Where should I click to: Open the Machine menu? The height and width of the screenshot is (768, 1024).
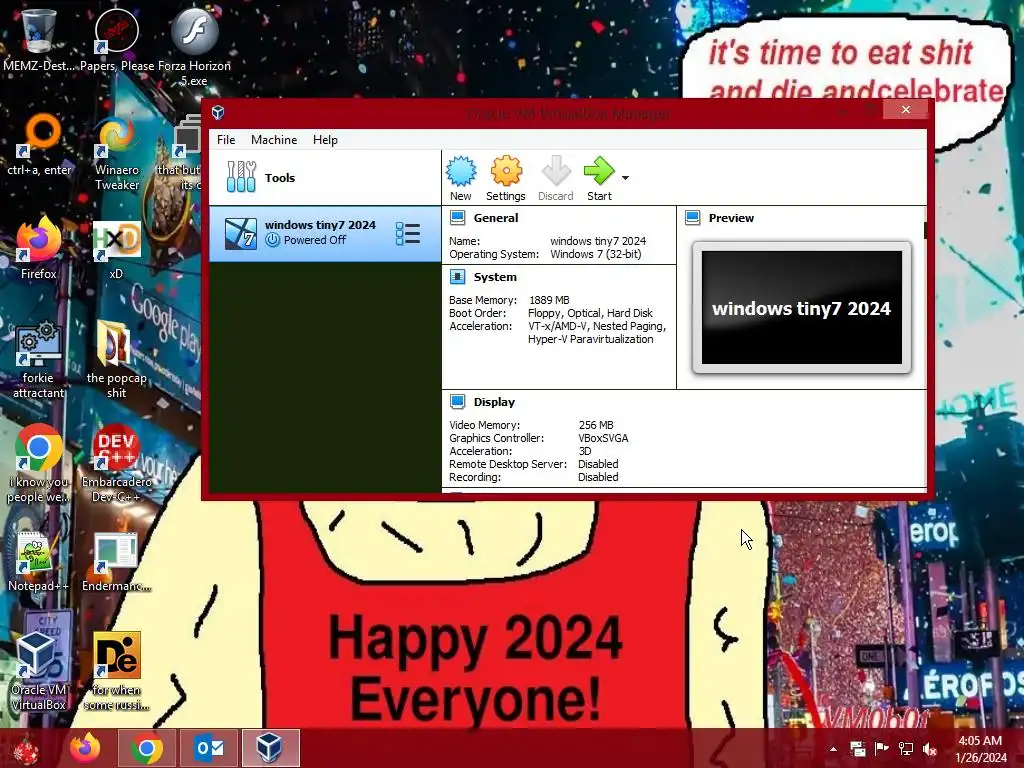point(274,140)
